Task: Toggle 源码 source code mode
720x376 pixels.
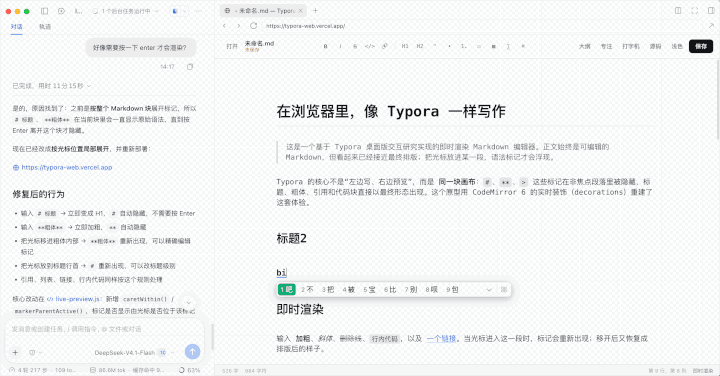Action: [x=655, y=46]
